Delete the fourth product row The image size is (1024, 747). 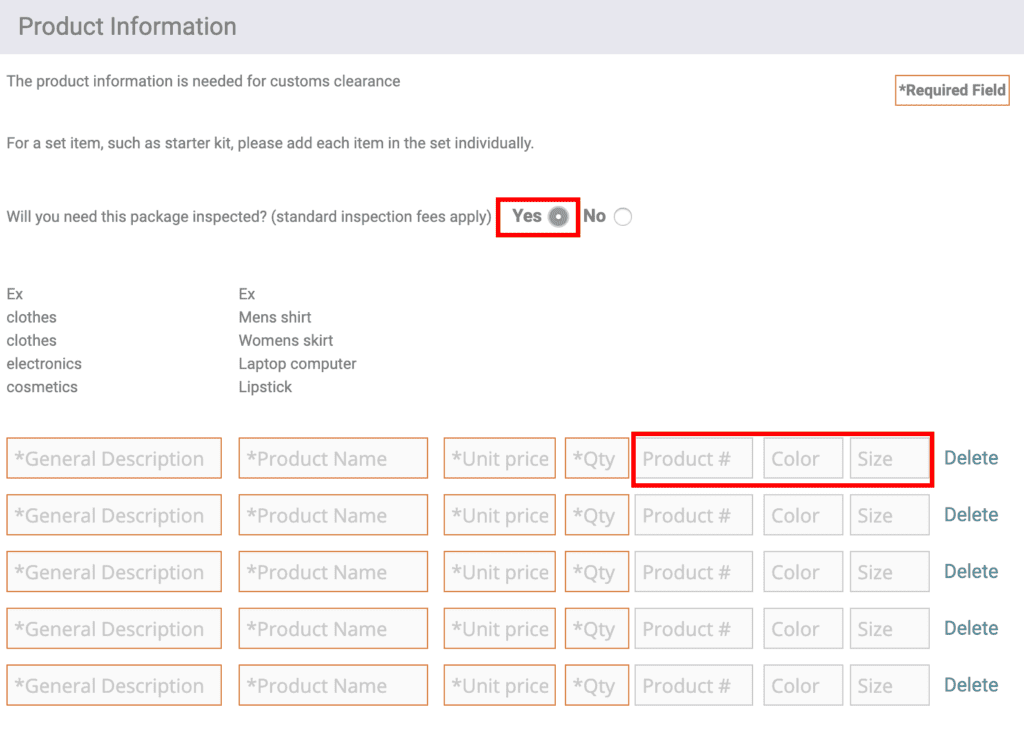[971, 628]
